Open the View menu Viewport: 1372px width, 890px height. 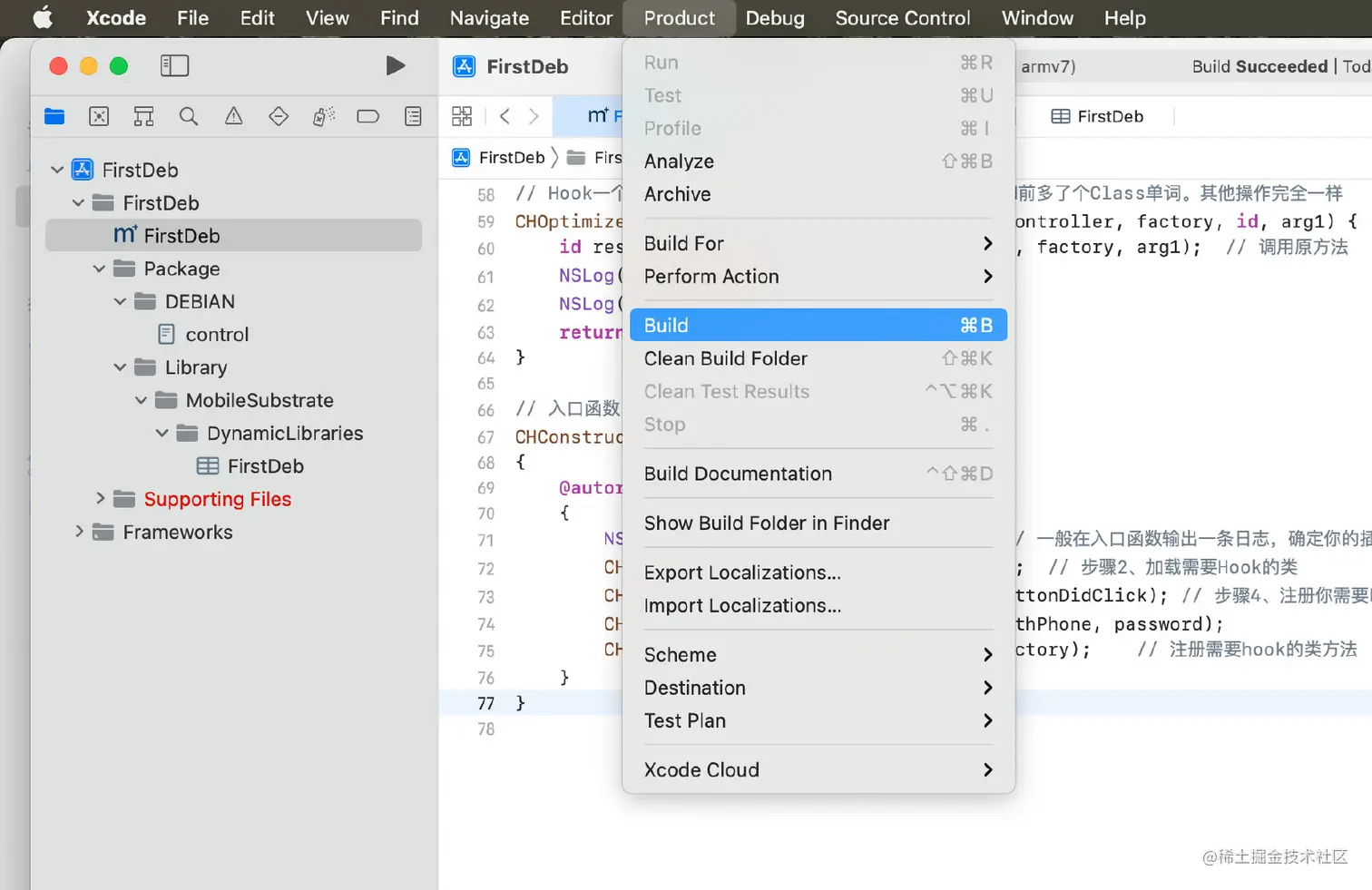click(327, 18)
